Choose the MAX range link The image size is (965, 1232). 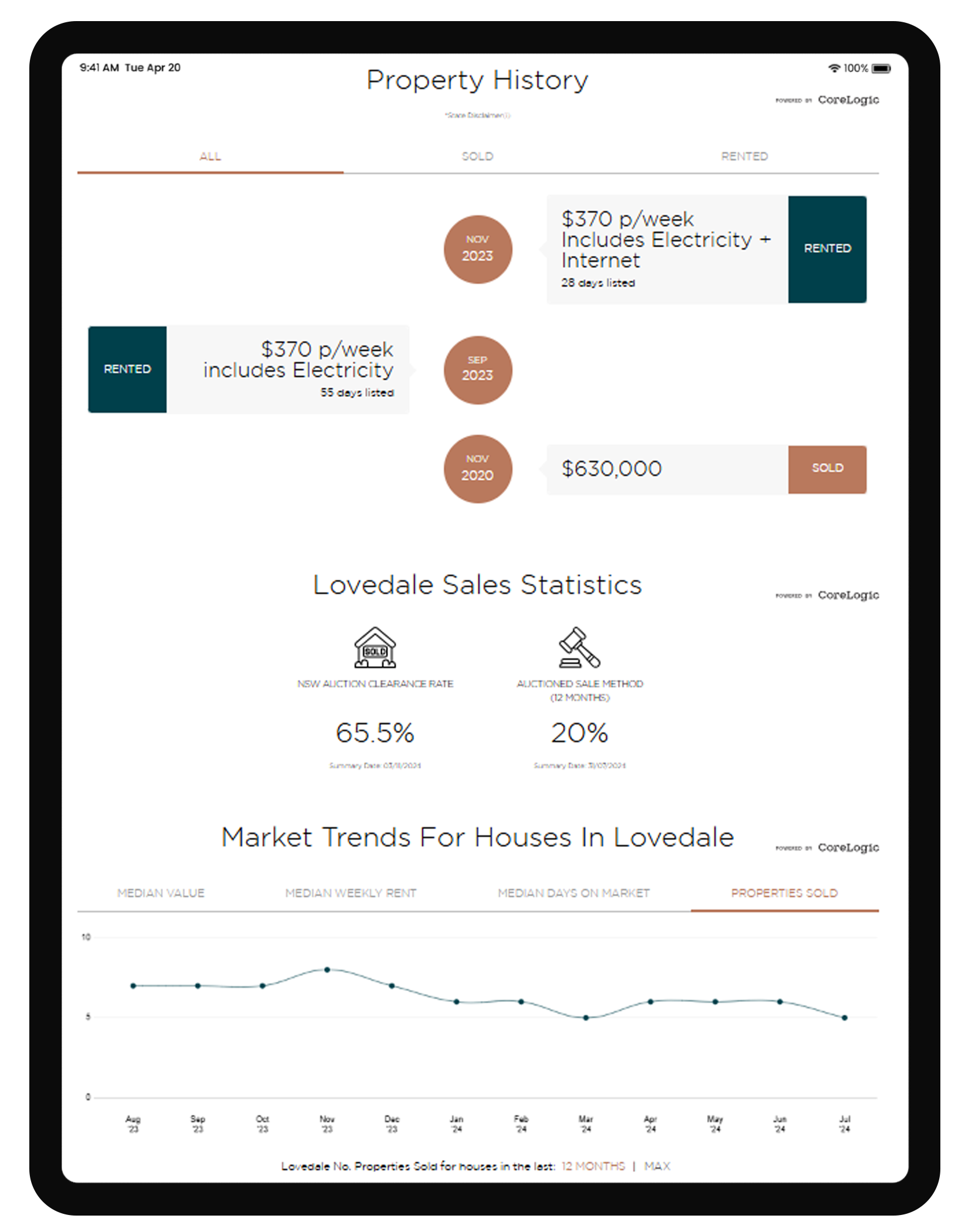point(657,1166)
